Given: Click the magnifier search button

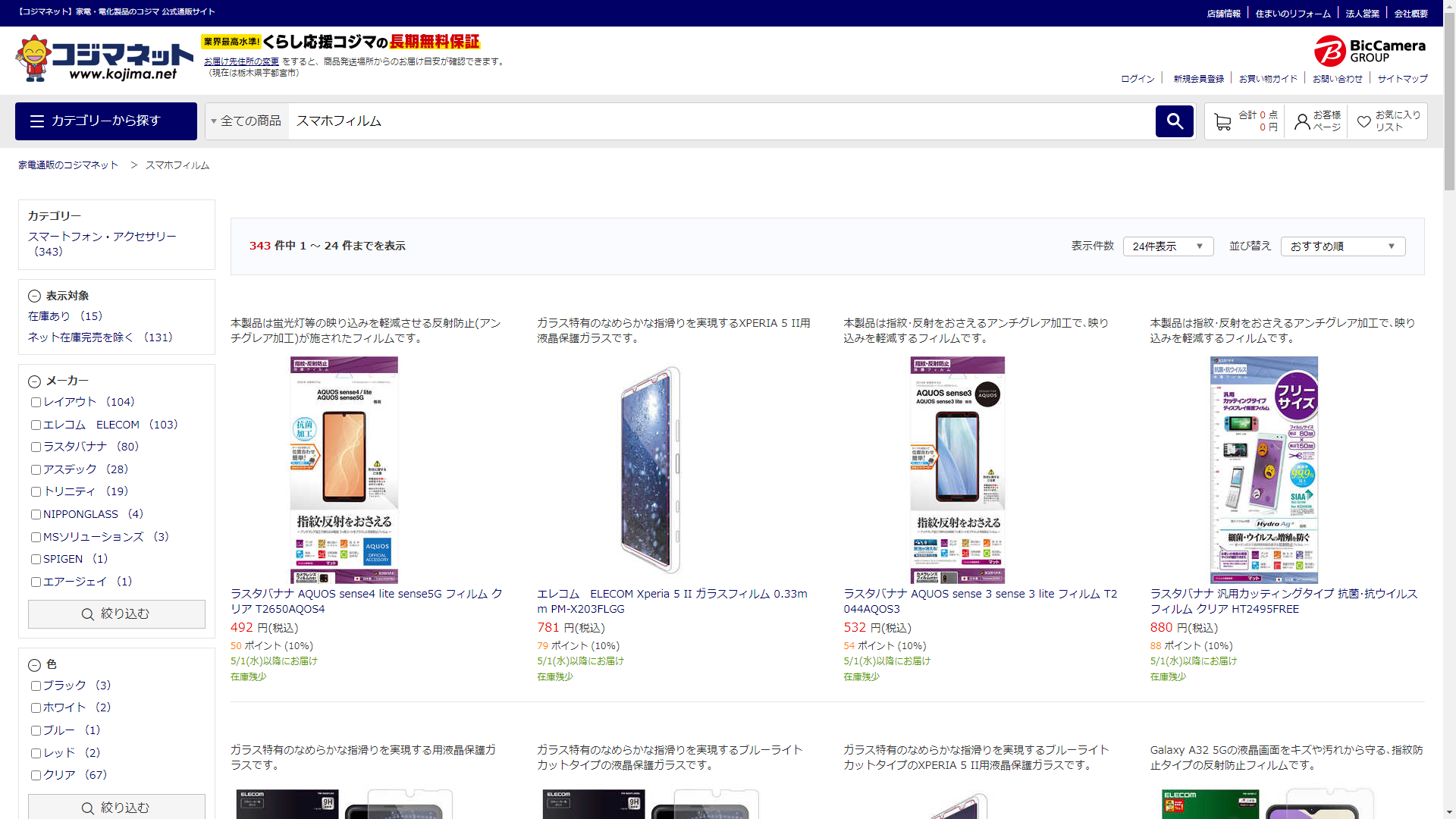Looking at the screenshot, I should pyautogui.click(x=1174, y=121).
